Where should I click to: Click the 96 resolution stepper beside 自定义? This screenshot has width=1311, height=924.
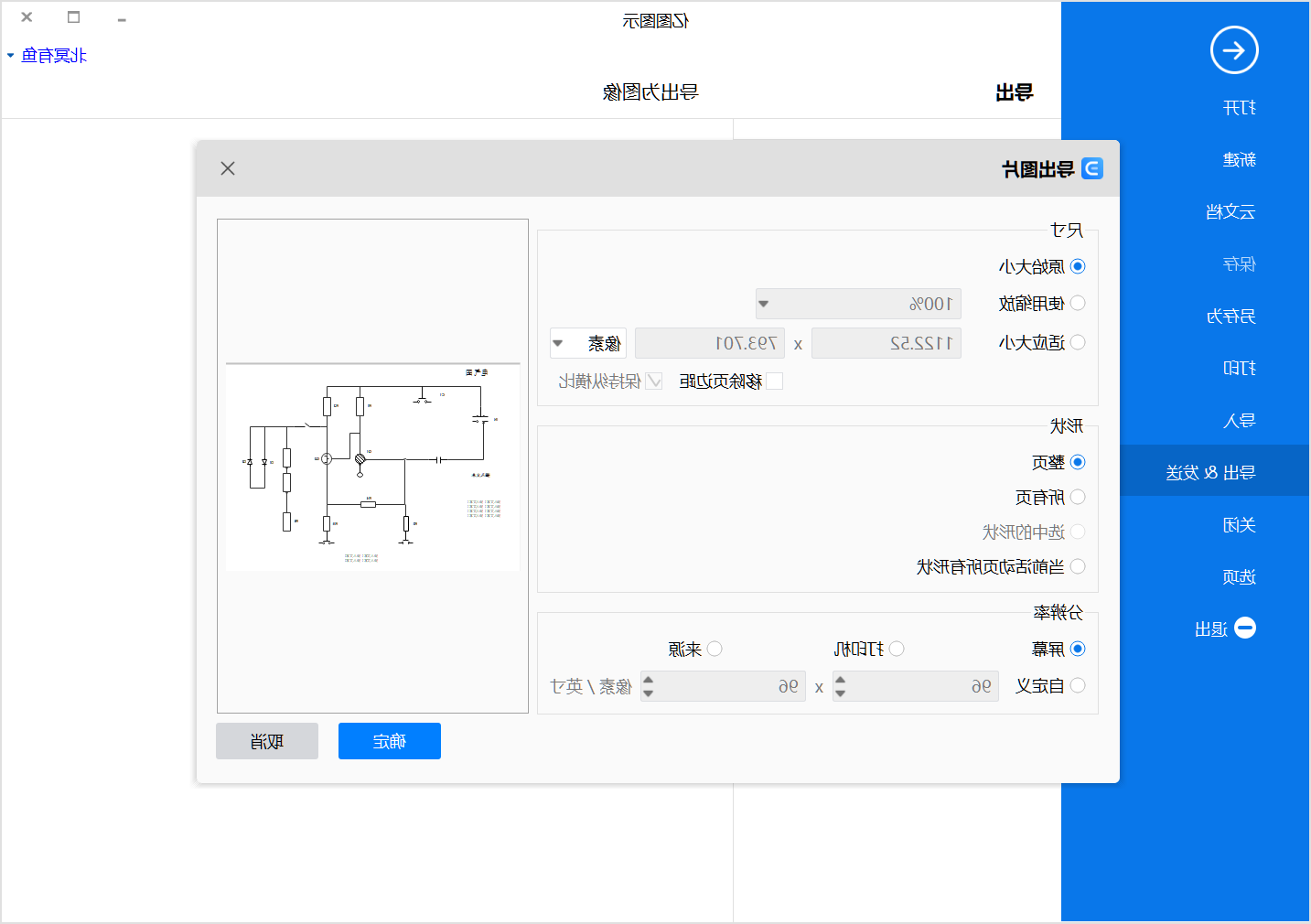pyautogui.click(x=916, y=686)
